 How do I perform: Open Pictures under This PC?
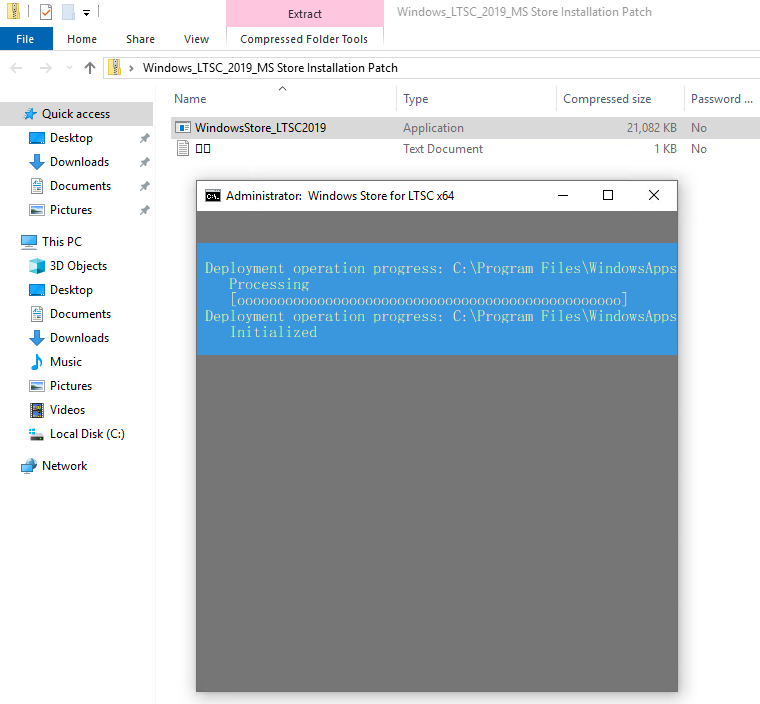pyautogui.click(x=71, y=385)
